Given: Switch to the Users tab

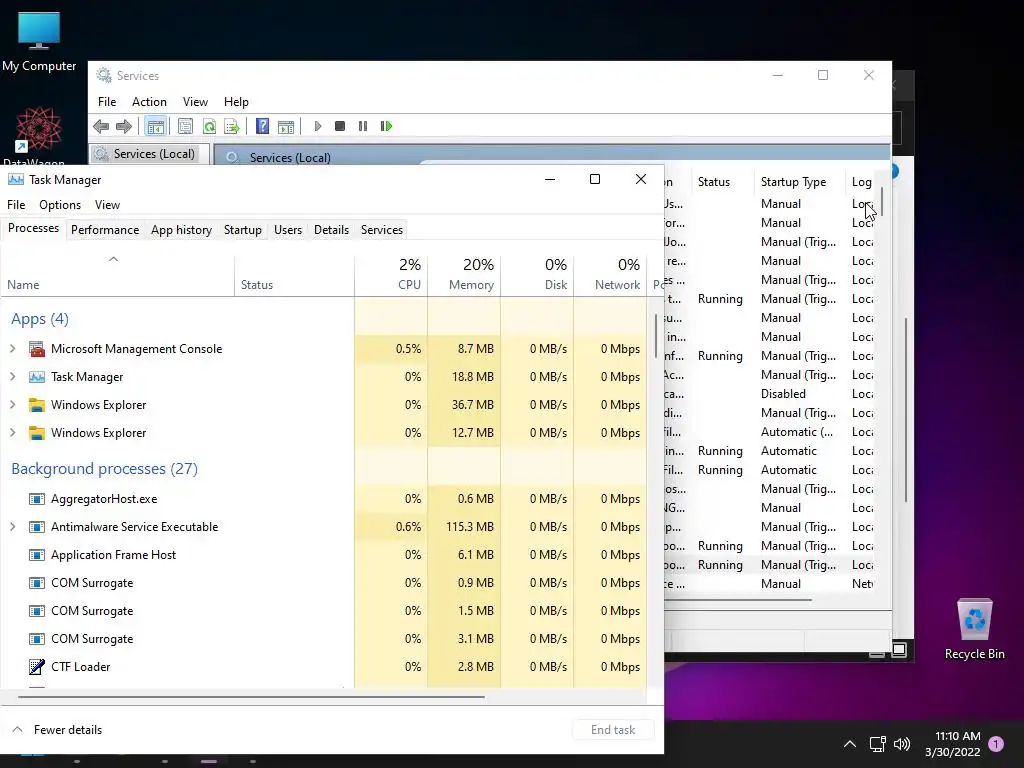Looking at the screenshot, I should click(288, 230).
